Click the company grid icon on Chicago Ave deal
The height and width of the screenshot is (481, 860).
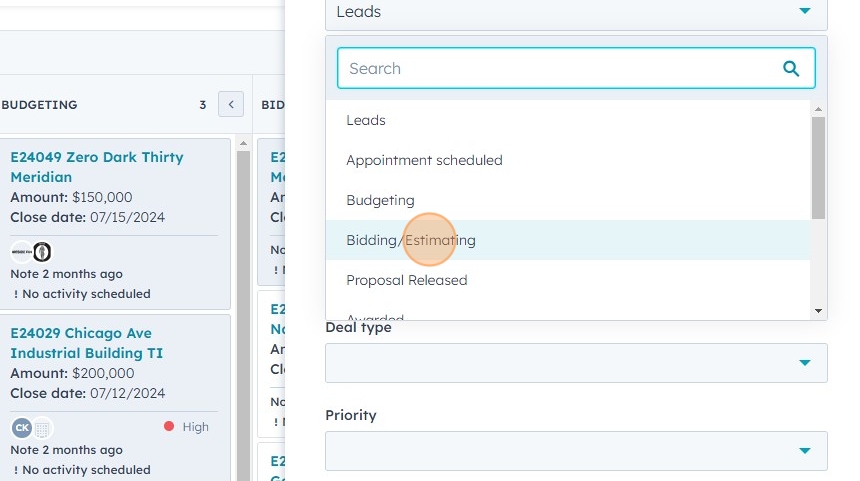42,428
